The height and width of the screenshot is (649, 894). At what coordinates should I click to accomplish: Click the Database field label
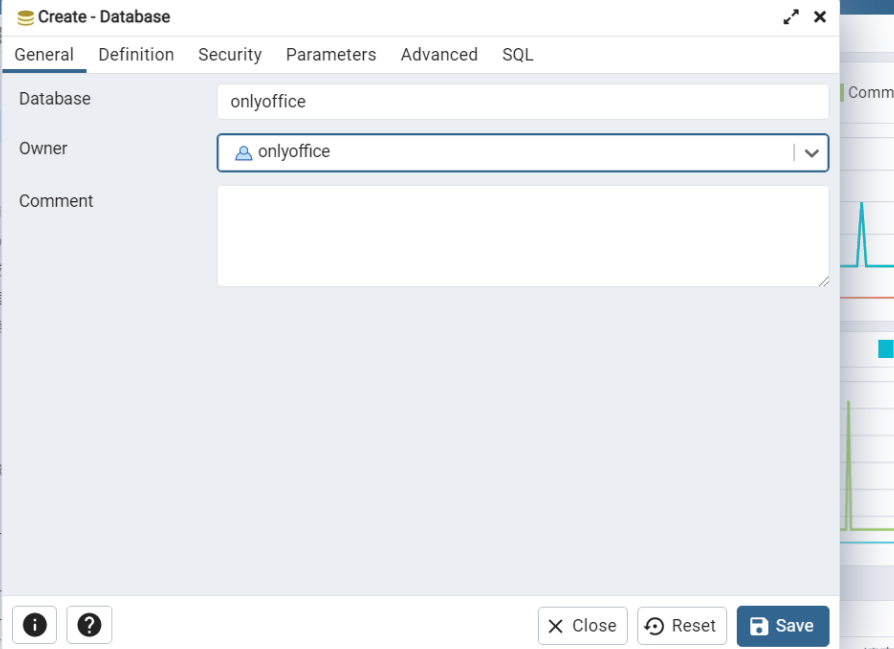[55, 99]
